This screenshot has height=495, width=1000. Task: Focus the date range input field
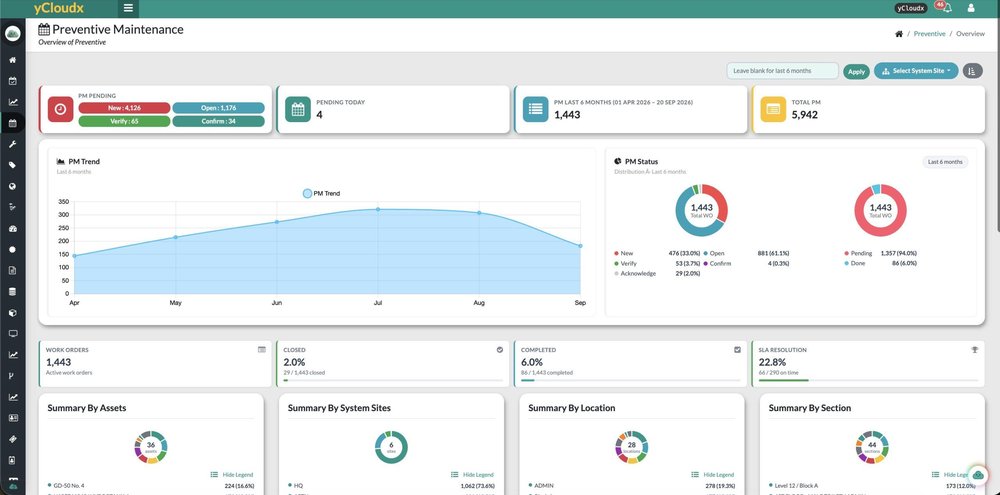[x=783, y=71]
